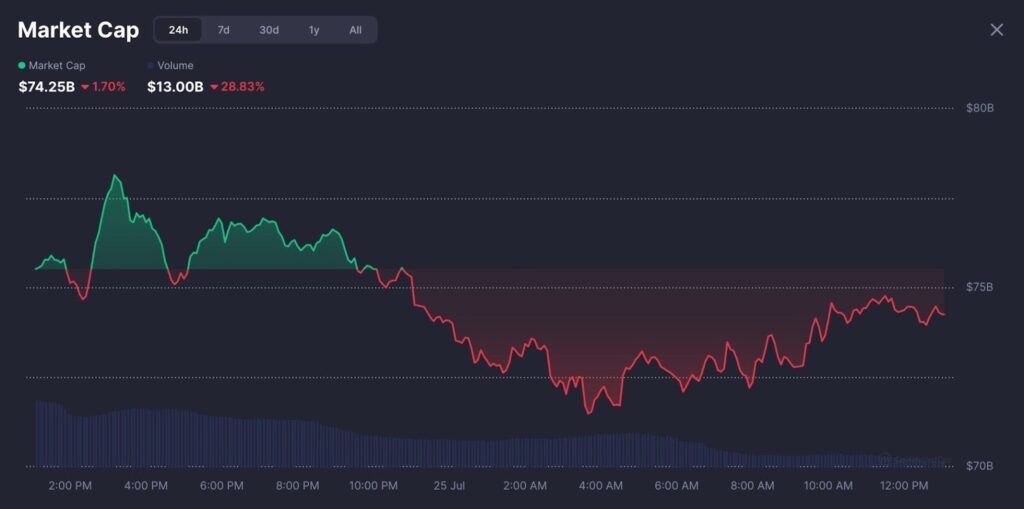Click the 4:00 PM x-axis label
Viewport: 1024px width, 509px height.
(x=146, y=486)
